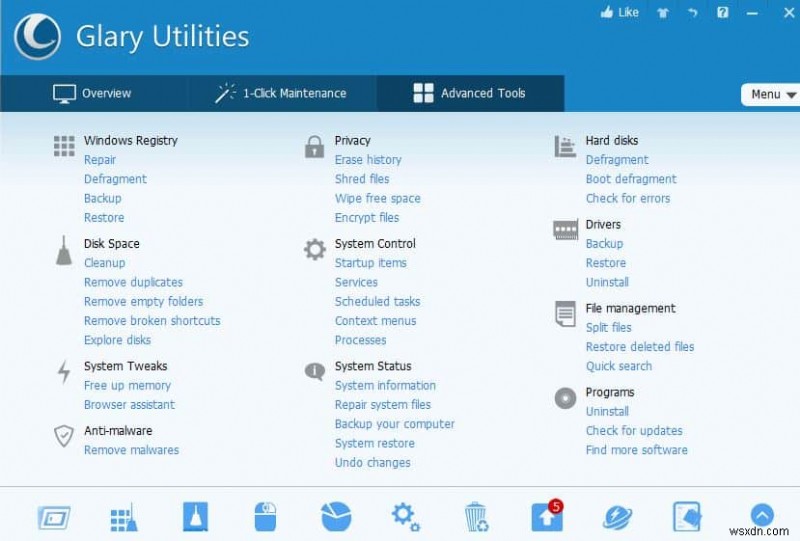Click Check for updates link

pyautogui.click(x=634, y=431)
